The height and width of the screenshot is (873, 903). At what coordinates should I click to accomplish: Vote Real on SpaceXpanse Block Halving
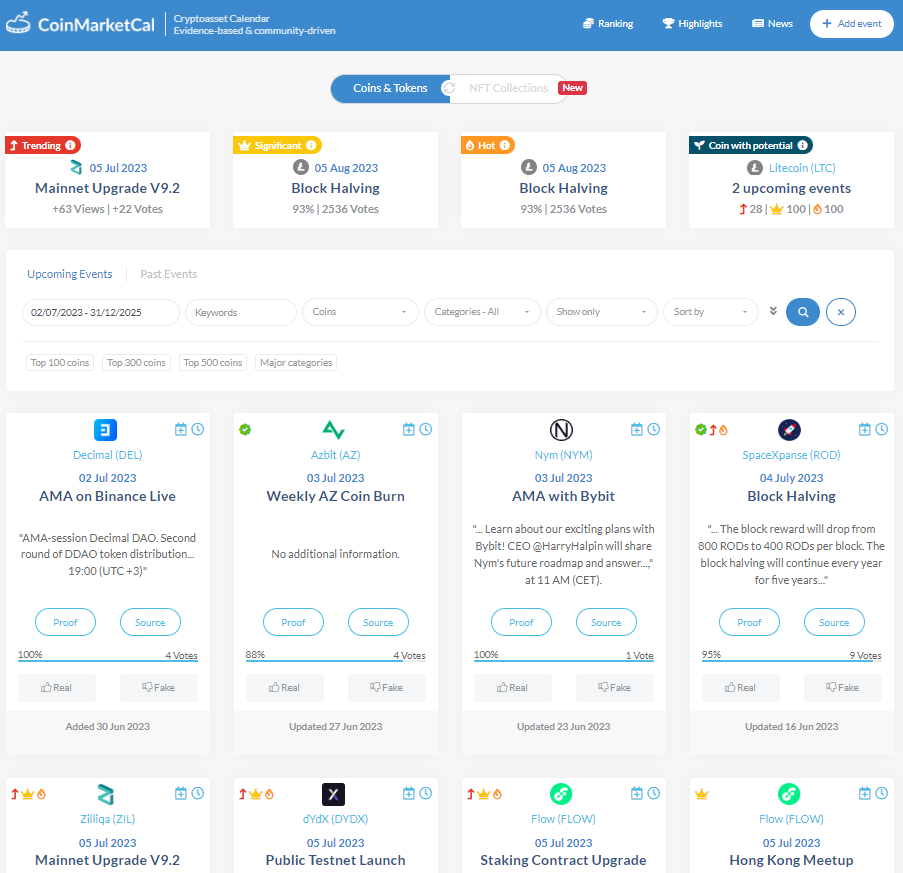[741, 688]
